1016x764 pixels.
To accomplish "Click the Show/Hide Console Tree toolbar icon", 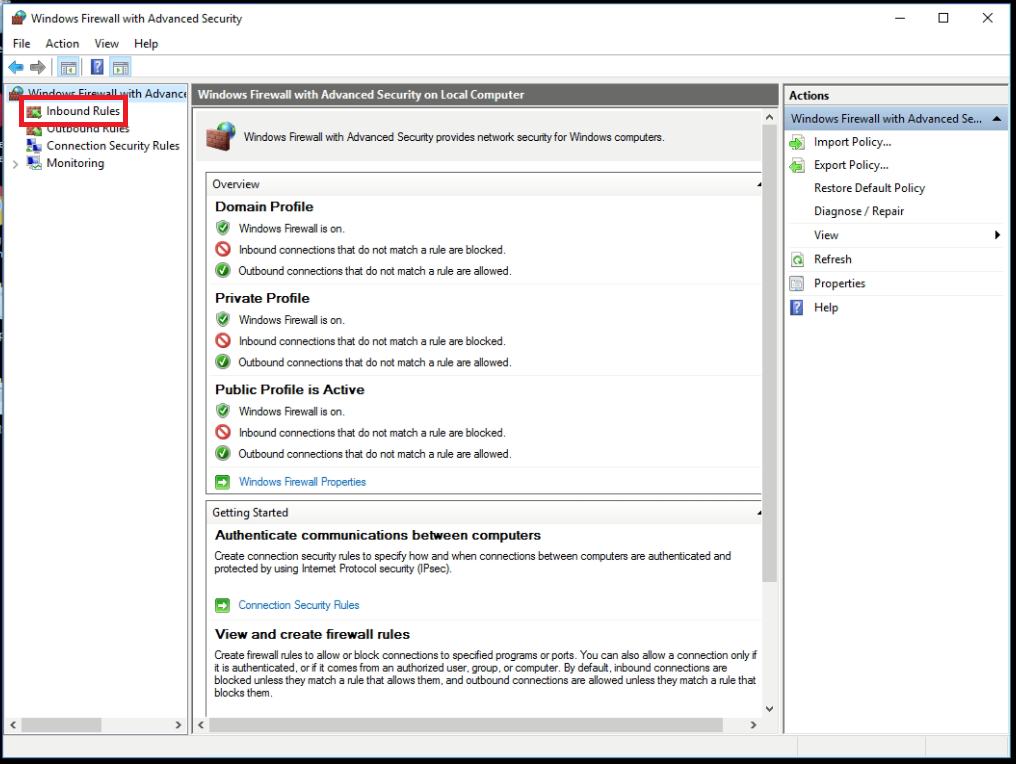I will tap(68, 67).
